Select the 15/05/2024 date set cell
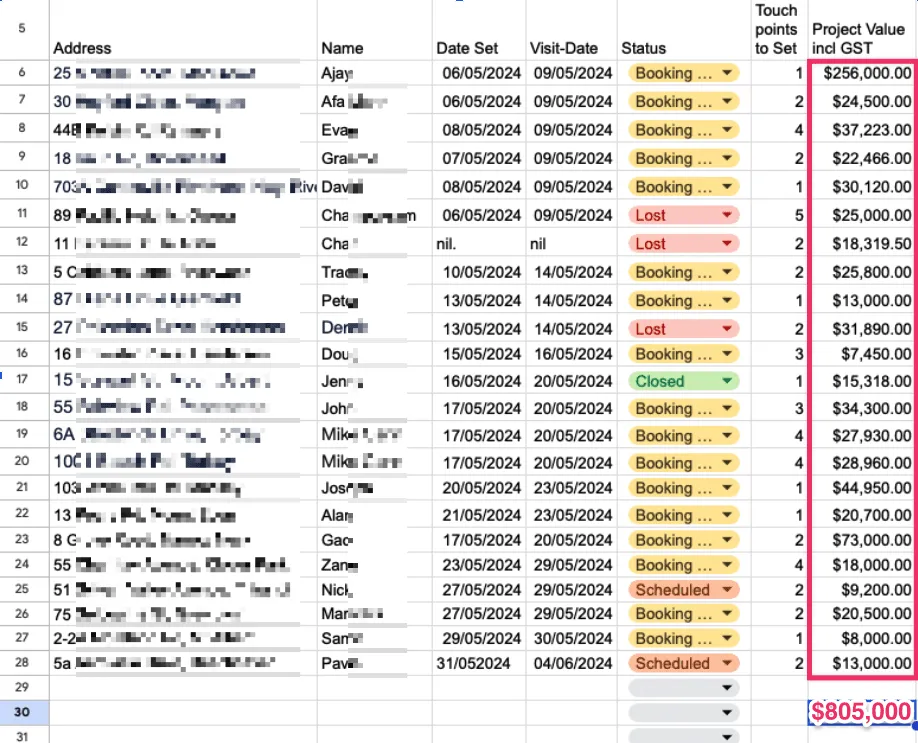The image size is (918, 743). point(479,354)
